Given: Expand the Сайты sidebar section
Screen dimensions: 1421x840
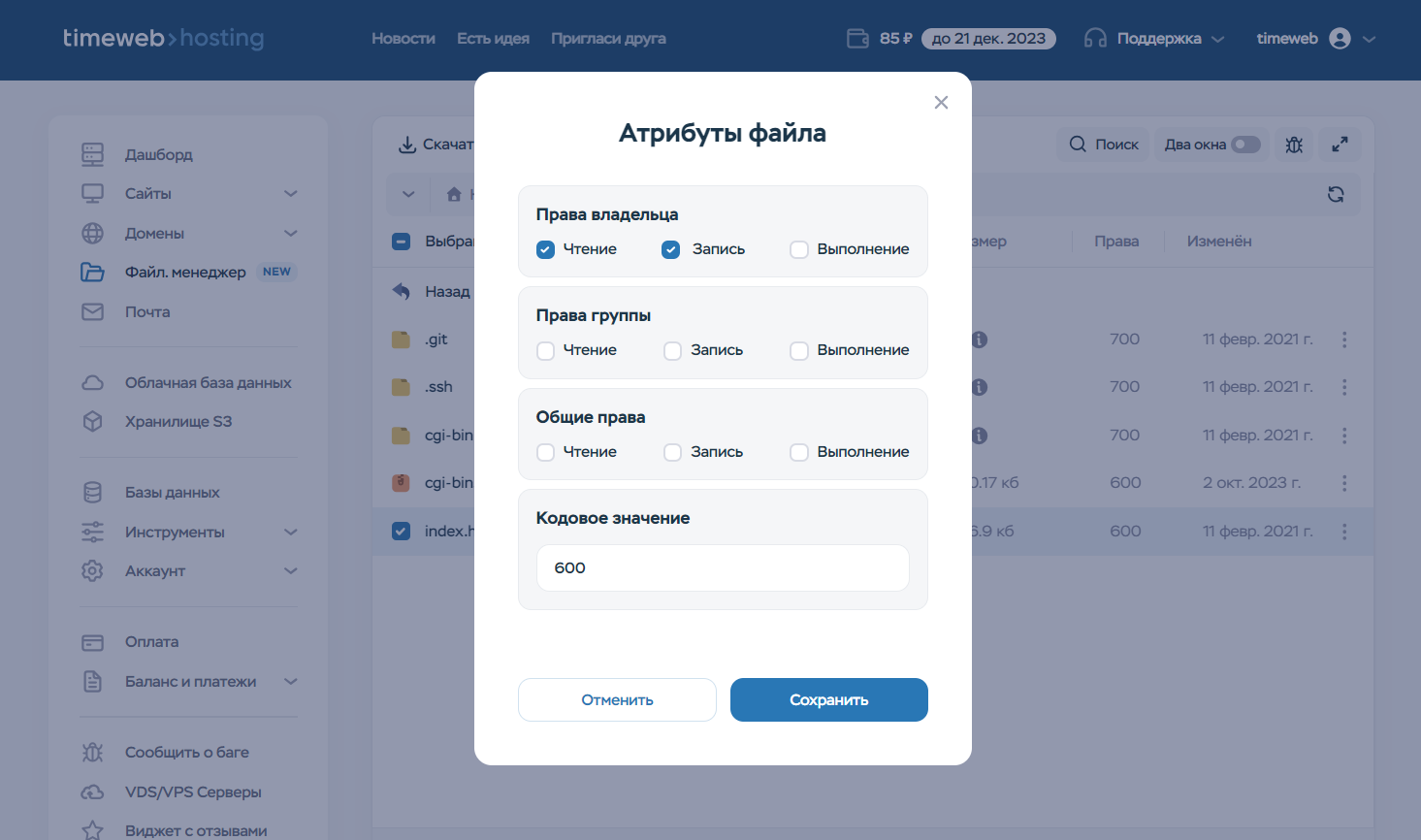Looking at the screenshot, I should click(290, 194).
